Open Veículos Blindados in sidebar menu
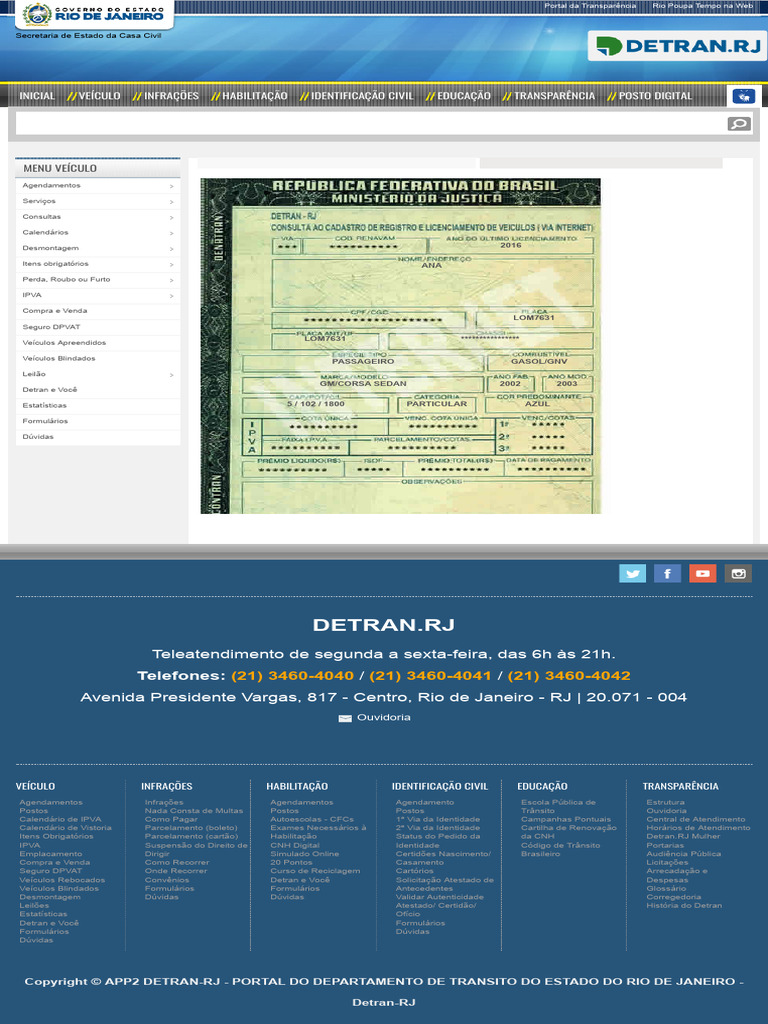Image resolution: width=768 pixels, height=1024 pixels. pos(59,358)
